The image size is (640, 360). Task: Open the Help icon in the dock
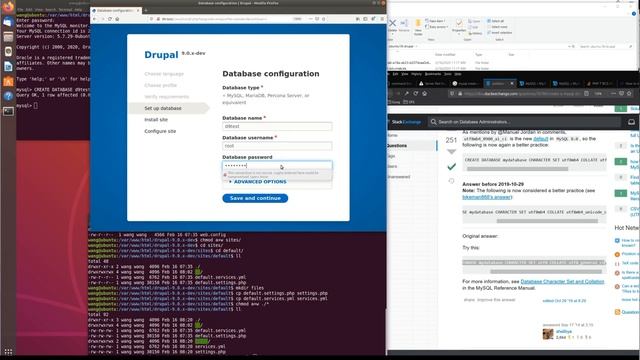[8, 96]
